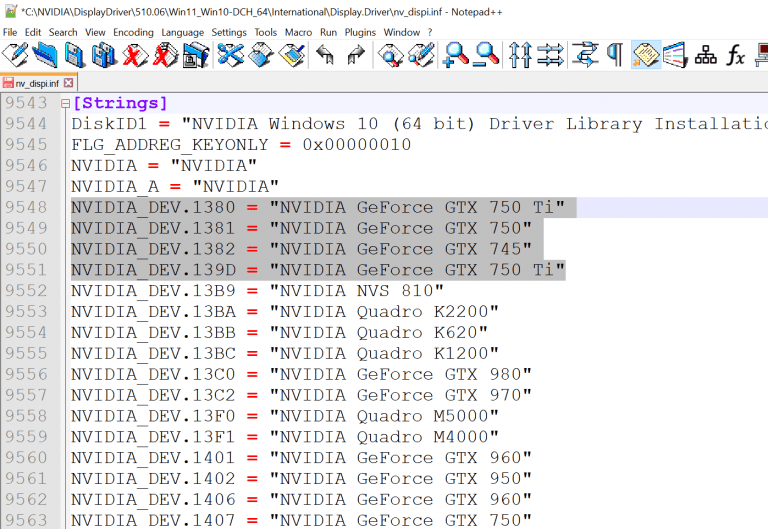The width and height of the screenshot is (768, 529).
Task: Open the Language menu
Action: coord(183,32)
